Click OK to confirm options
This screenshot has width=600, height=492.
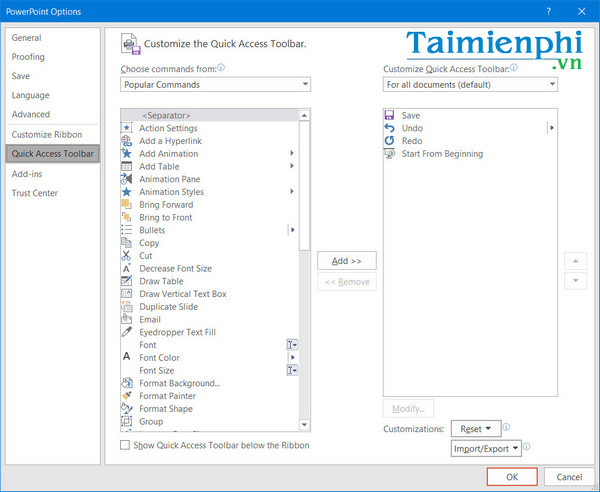[512, 477]
